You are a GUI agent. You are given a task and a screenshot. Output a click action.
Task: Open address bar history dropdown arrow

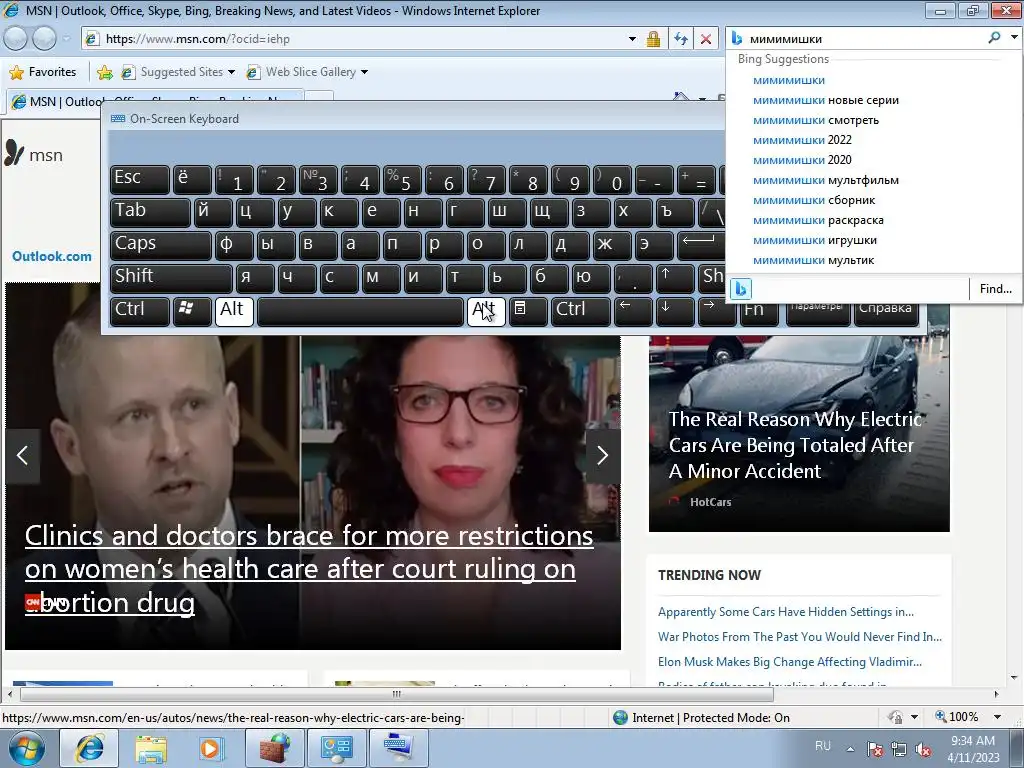click(x=632, y=39)
